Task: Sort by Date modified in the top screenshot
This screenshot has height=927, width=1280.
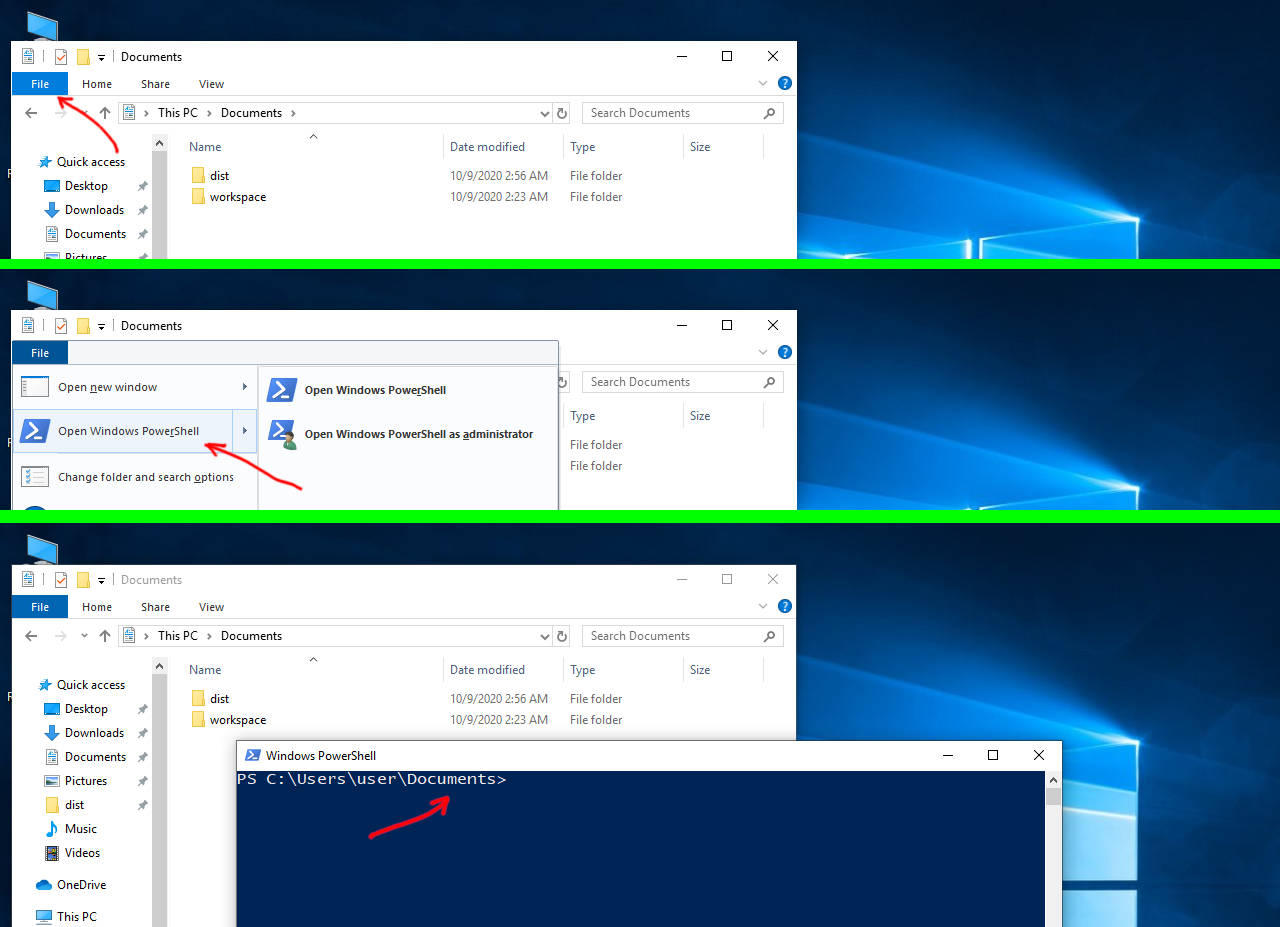Action: [487, 147]
